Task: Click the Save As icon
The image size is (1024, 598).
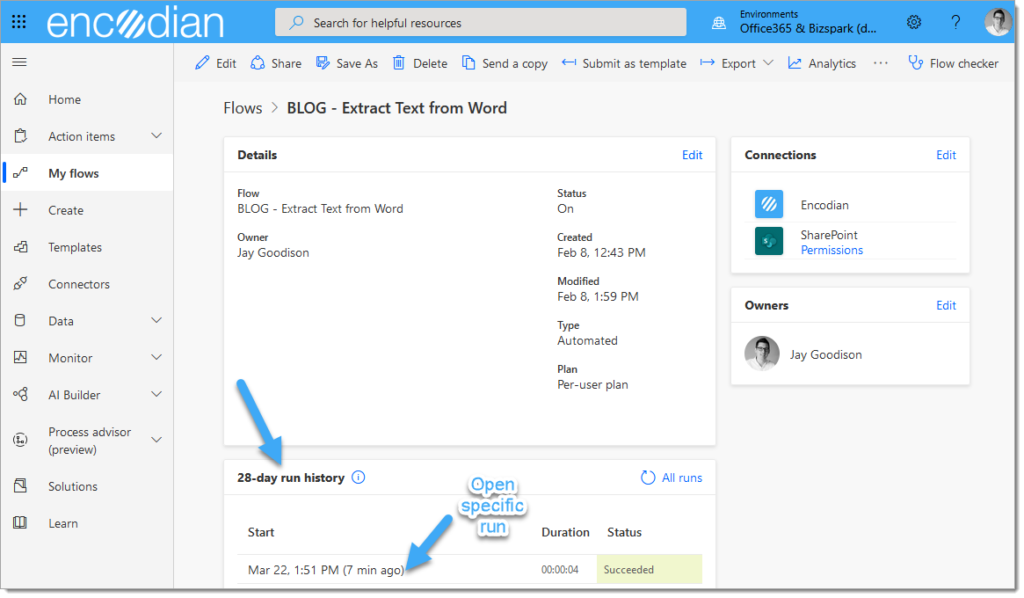Action: (323, 63)
